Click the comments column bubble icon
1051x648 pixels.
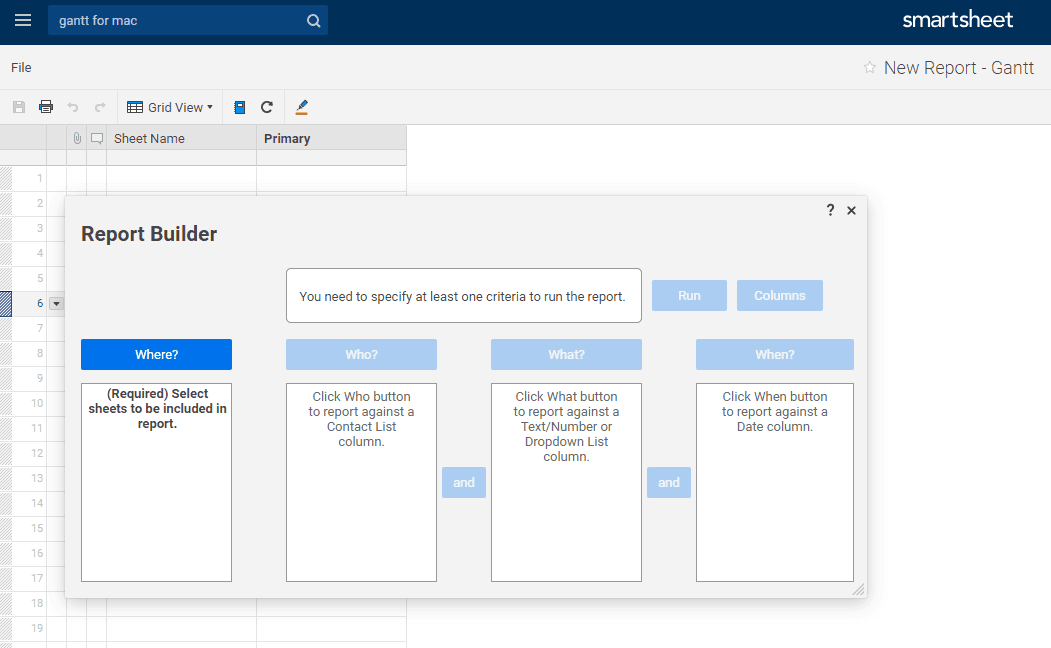(x=97, y=139)
